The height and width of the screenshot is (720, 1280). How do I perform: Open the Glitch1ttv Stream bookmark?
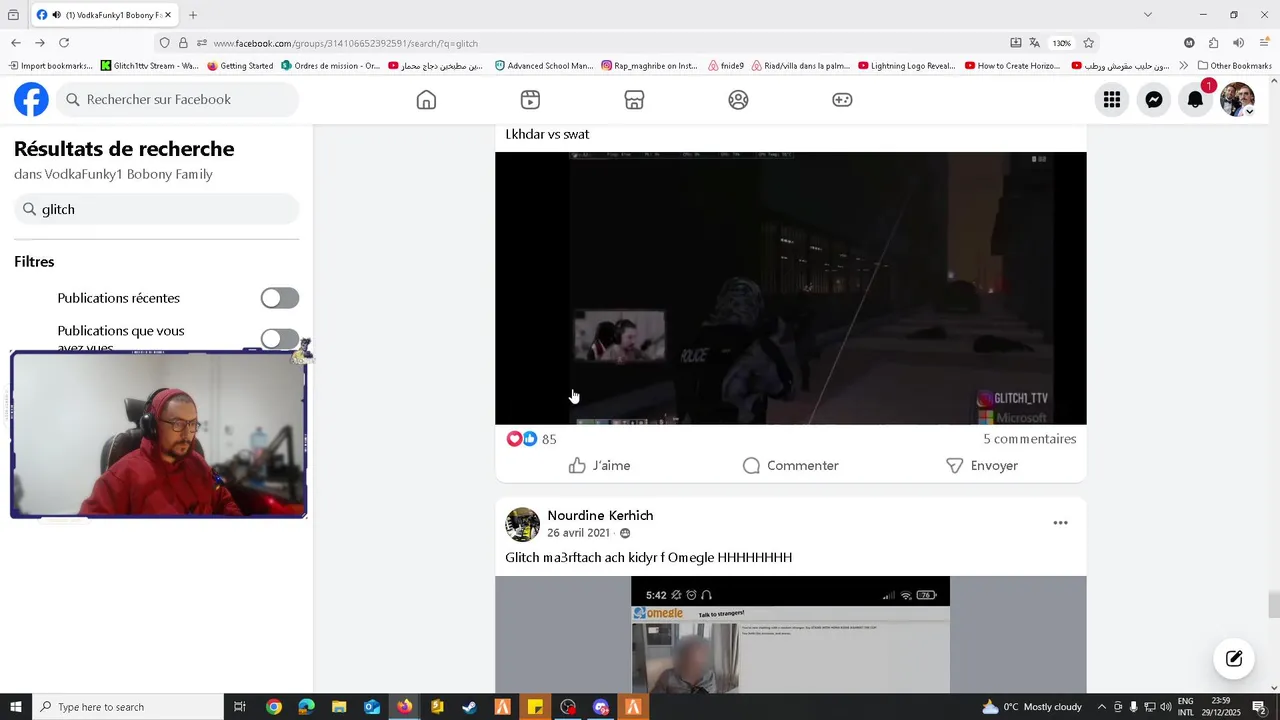pyautogui.click(x=149, y=66)
